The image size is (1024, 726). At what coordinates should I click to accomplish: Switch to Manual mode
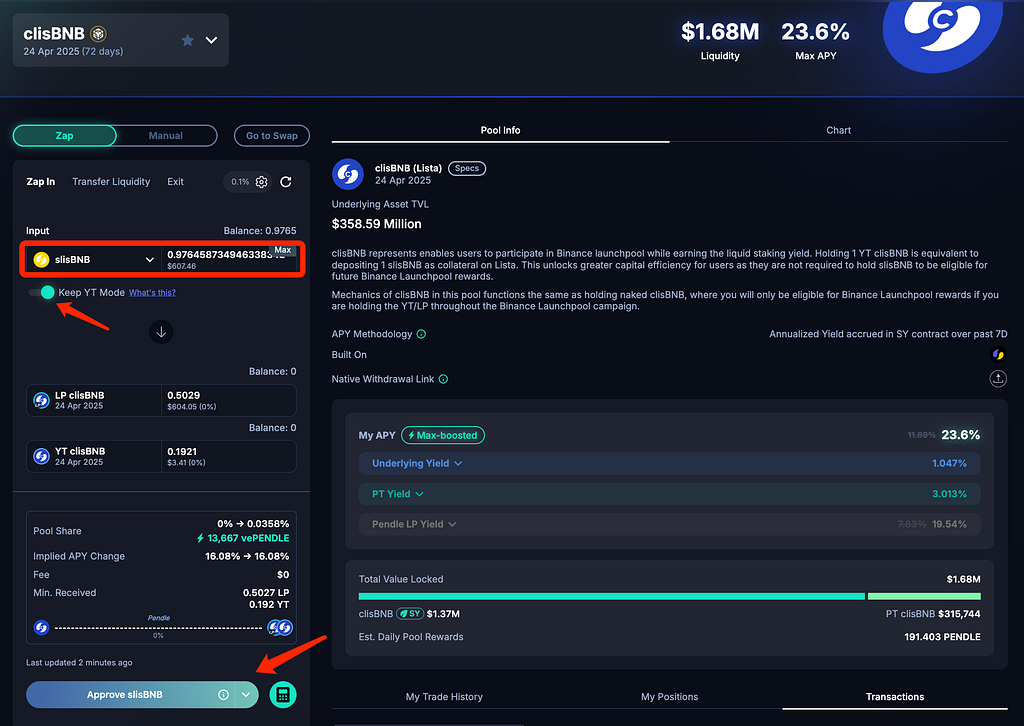pos(166,136)
